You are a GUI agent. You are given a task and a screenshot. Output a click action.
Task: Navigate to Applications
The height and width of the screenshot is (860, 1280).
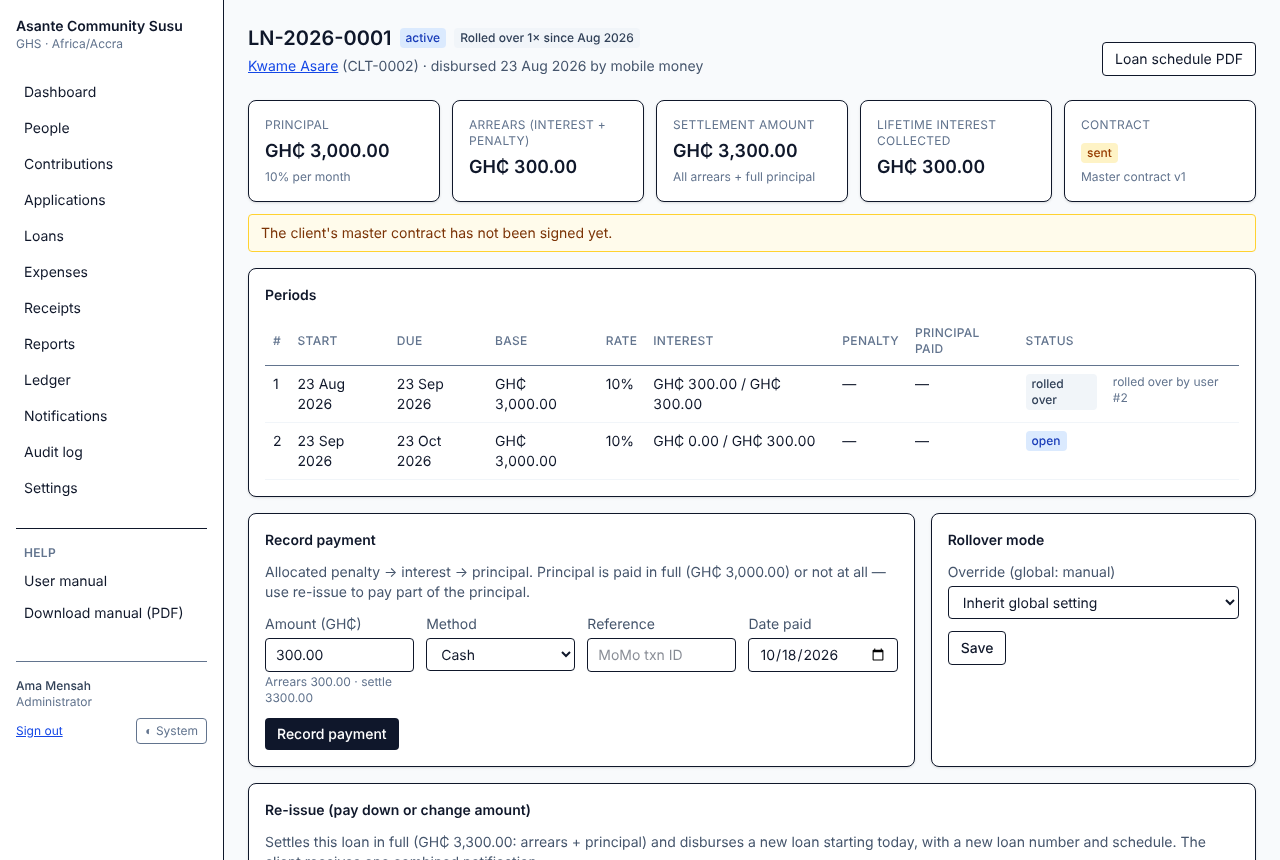(65, 200)
